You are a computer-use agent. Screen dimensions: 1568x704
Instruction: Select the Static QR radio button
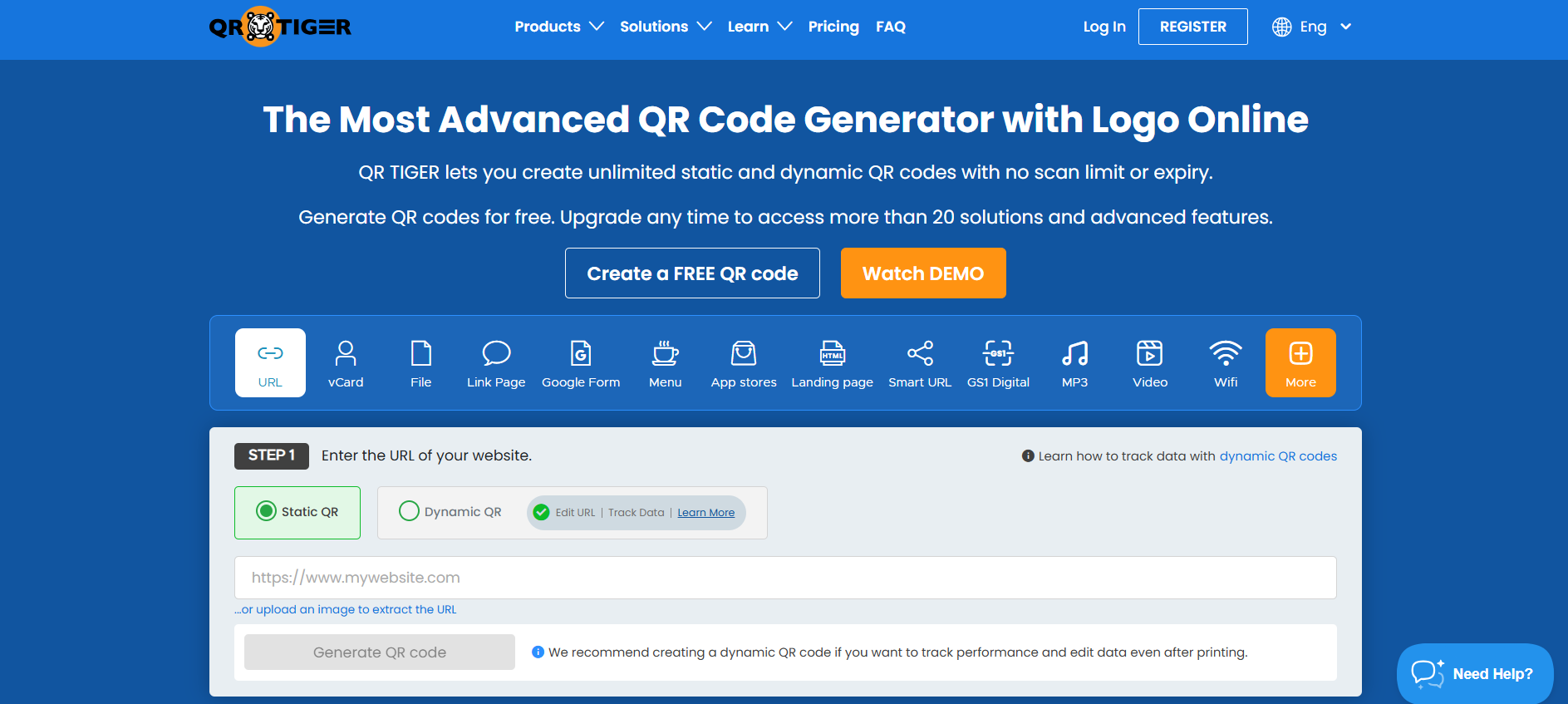pyautogui.click(x=266, y=511)
